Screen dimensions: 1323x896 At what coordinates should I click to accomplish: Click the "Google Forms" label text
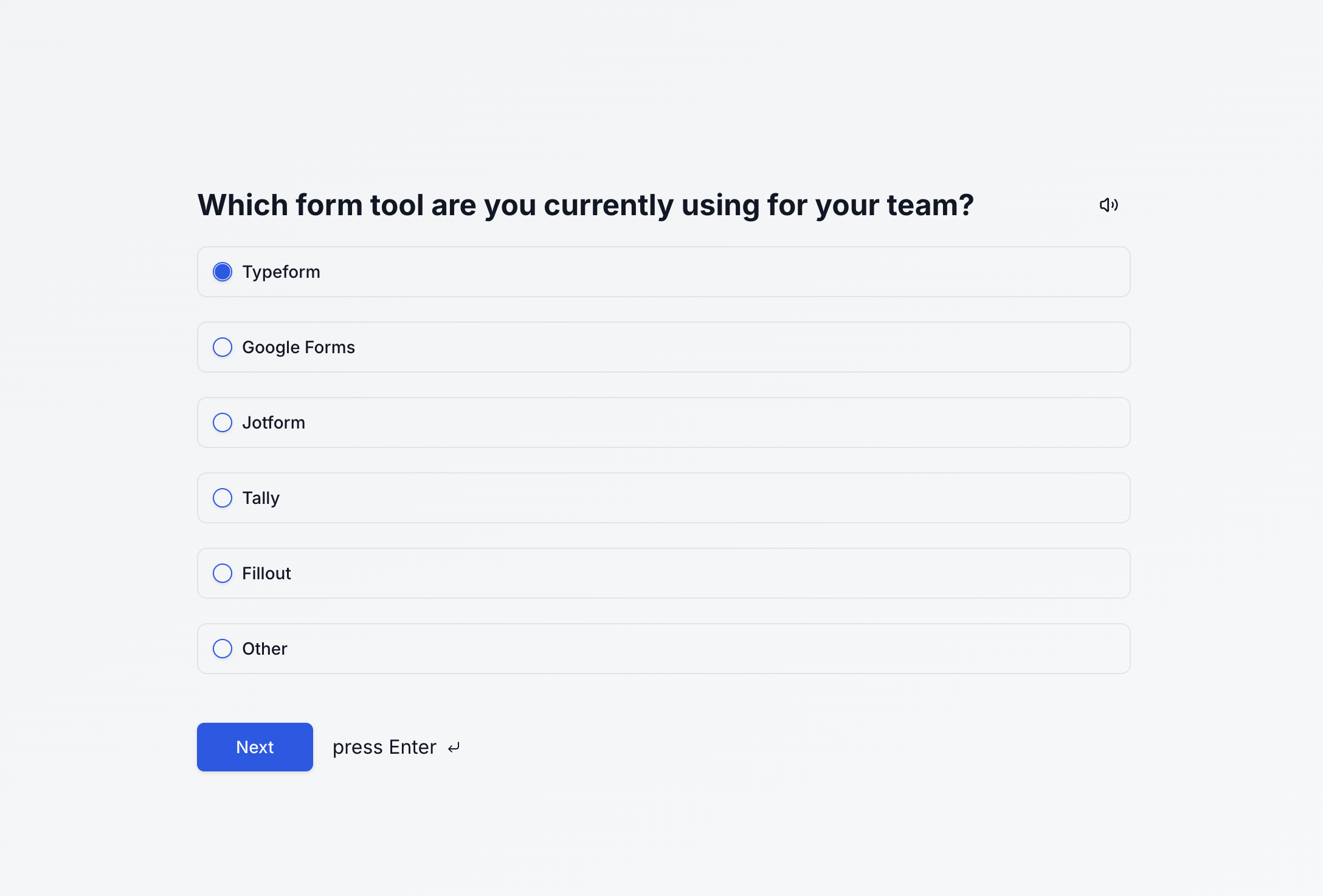coord(298,347)
